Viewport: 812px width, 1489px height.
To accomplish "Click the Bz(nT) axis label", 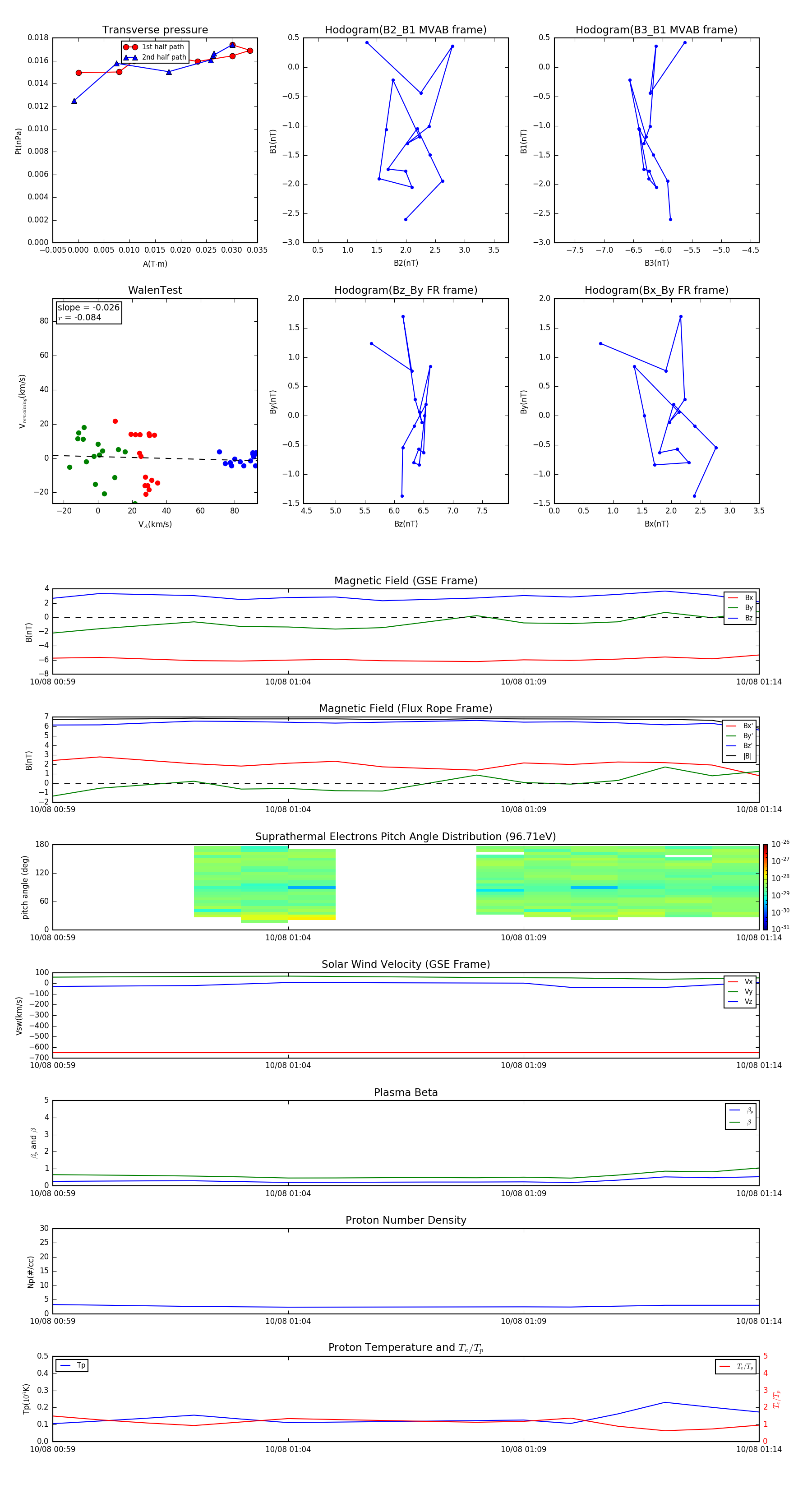I will [406, 524].
